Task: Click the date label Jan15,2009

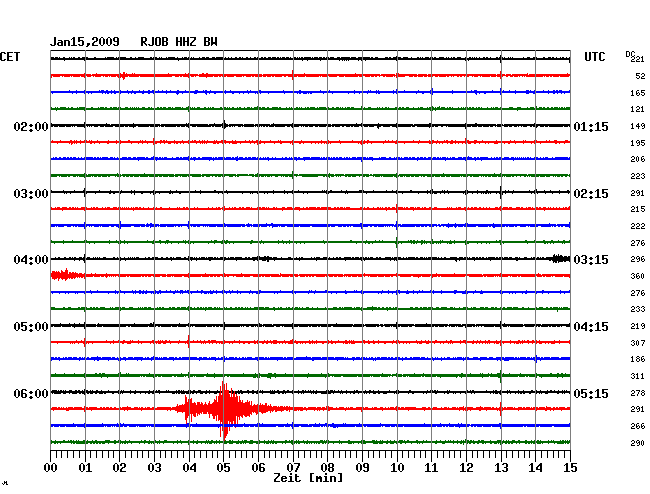Action: 85,42
